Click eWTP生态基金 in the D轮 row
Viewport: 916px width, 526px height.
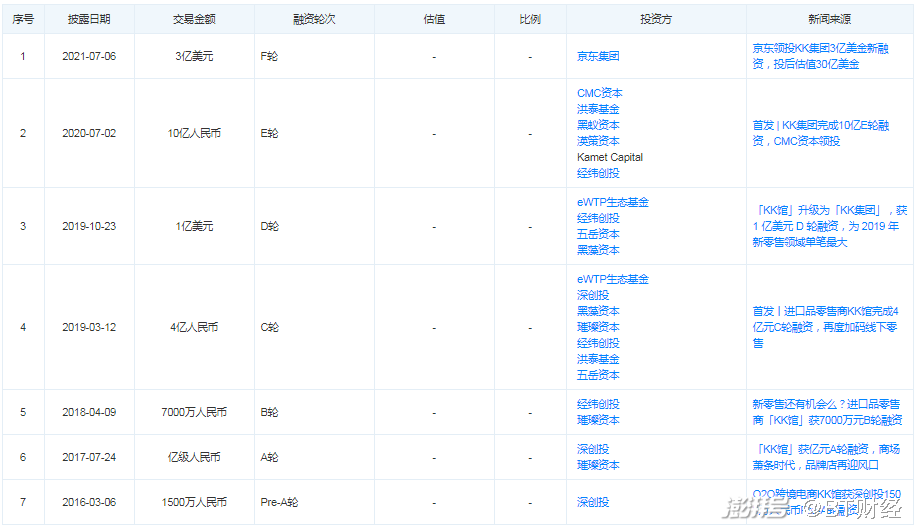click(x=612, y=202)
